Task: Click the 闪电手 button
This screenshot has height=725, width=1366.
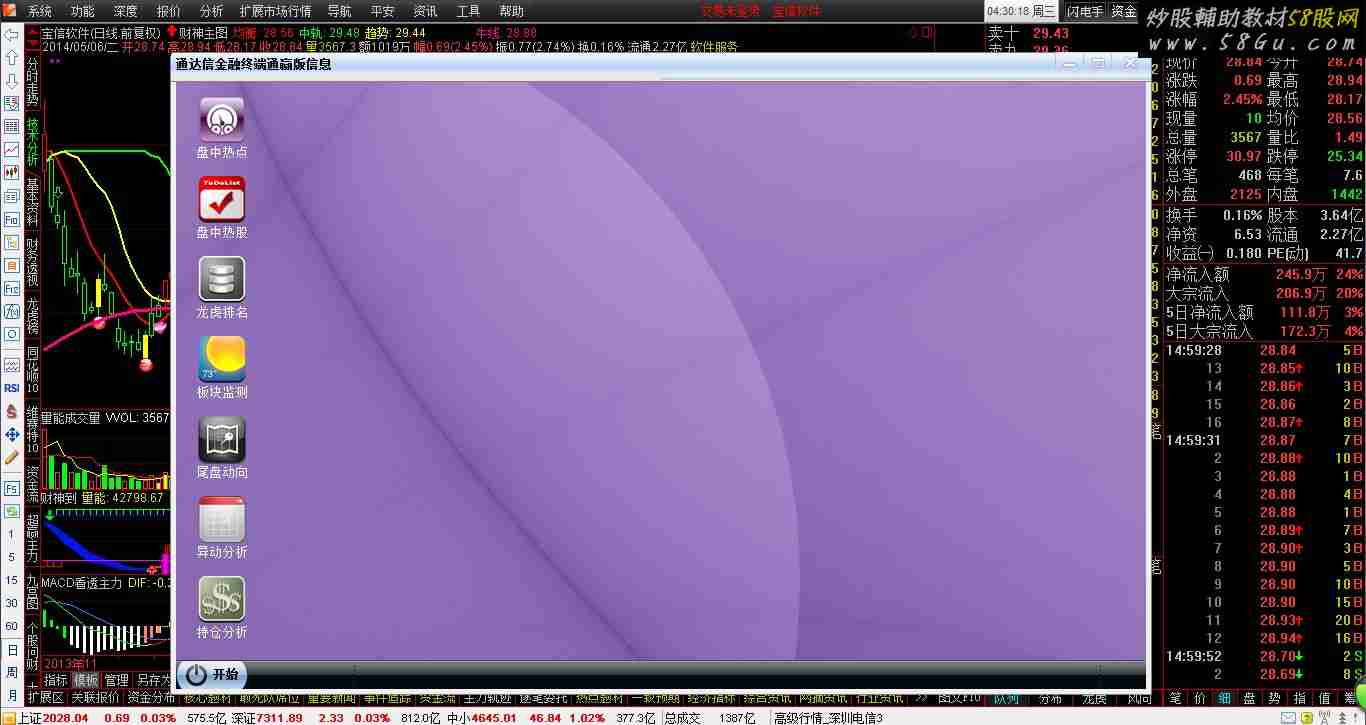Action: pos(1085,11)
